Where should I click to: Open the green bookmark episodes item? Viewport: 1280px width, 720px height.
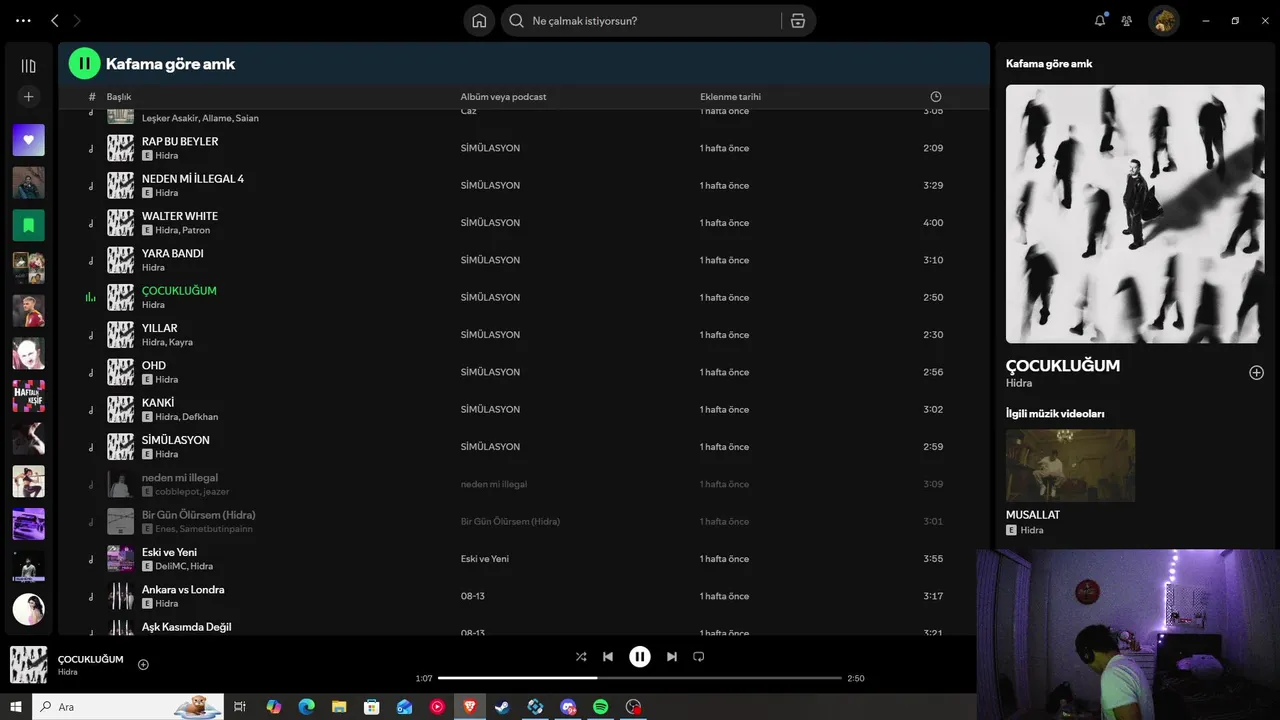(x=28, y=225)
